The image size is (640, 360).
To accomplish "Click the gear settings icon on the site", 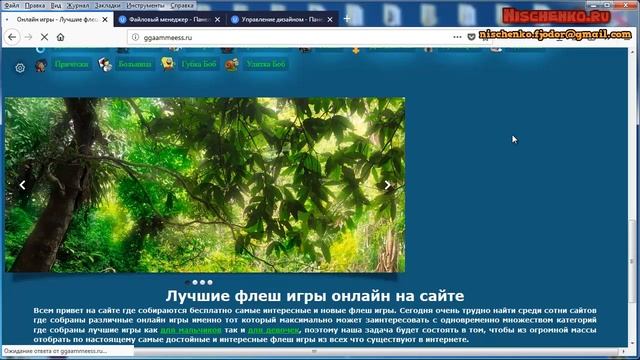I will [20, 68].
